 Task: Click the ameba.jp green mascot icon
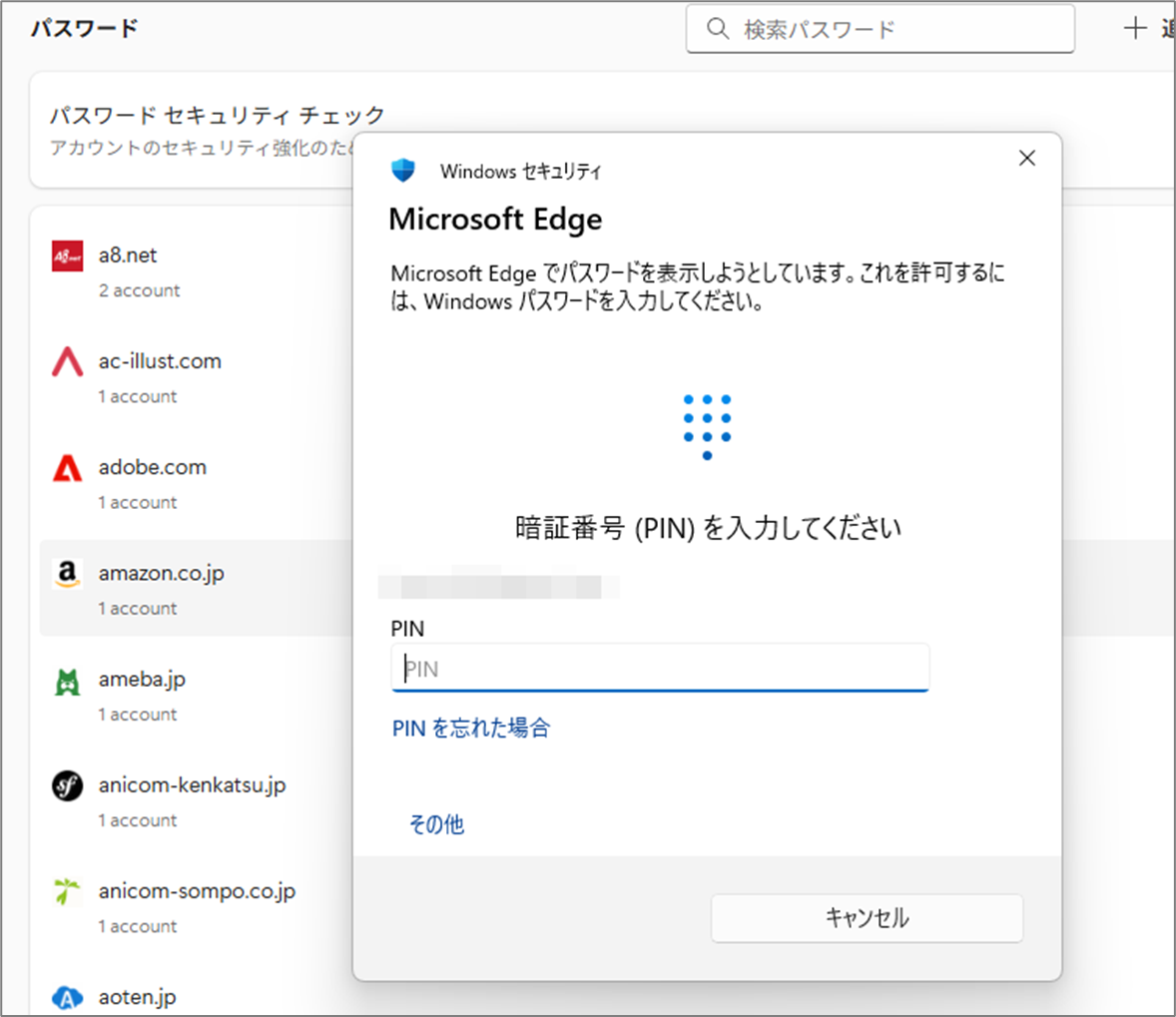[66, 679]
